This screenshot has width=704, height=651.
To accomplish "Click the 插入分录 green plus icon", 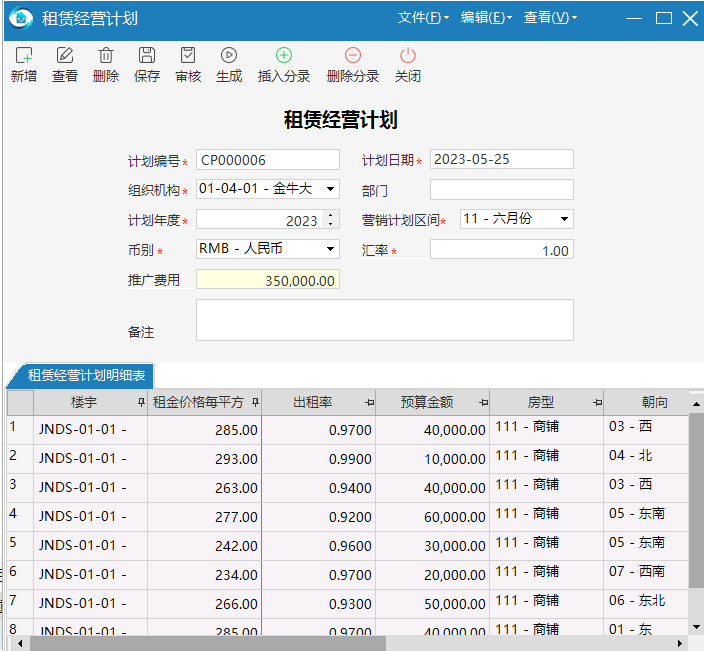I will pyautogui.click(x=284, y=56).
